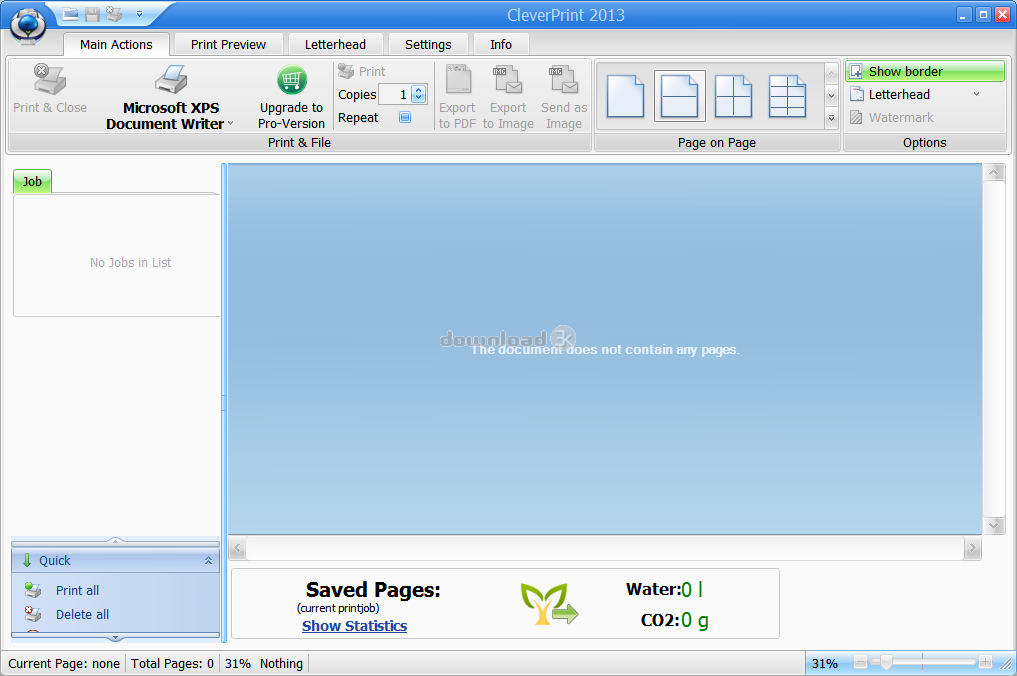This screenshot has width=1017, height=676.
Task: Click the Send as Image icon
Action: point(564,80)
